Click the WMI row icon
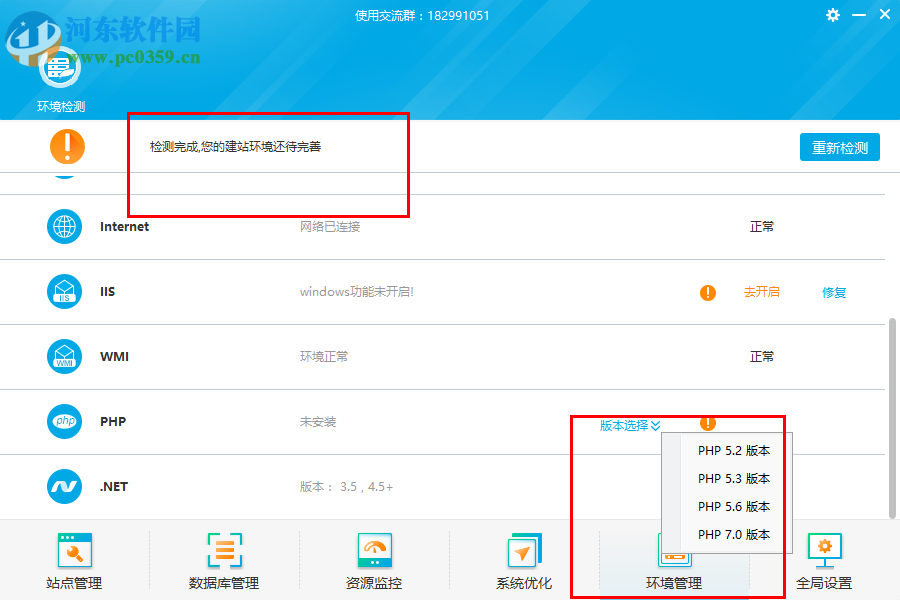This screenshot has height=600, width=900. 64,356
